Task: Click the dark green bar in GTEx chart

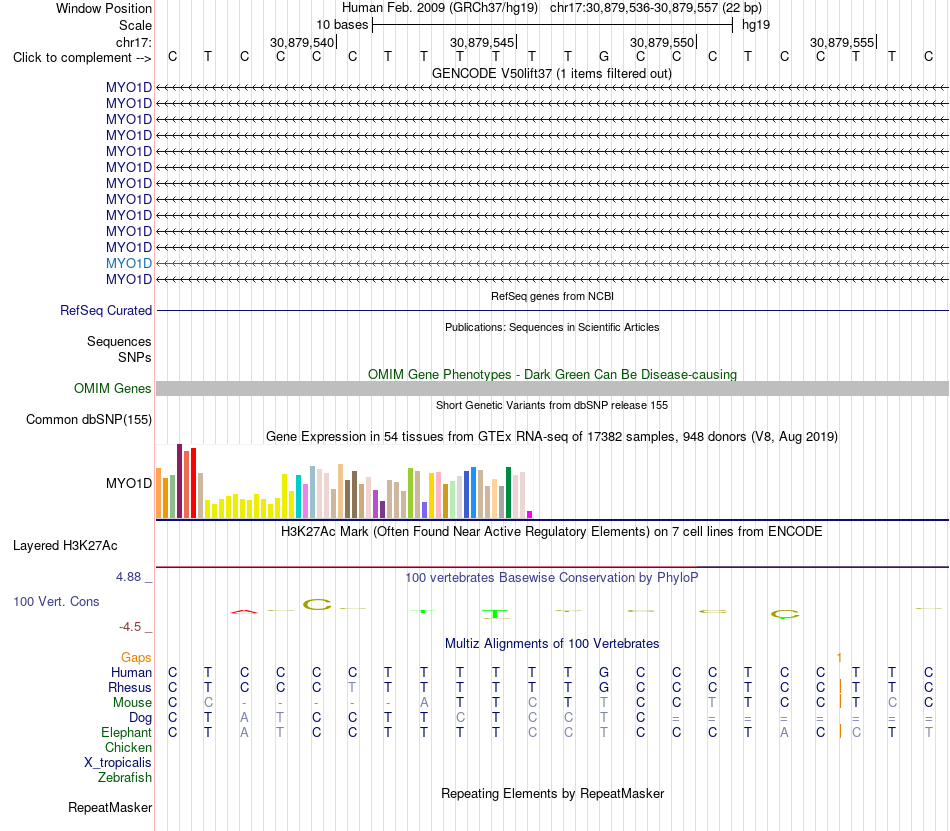Action: tap(508, 492)
